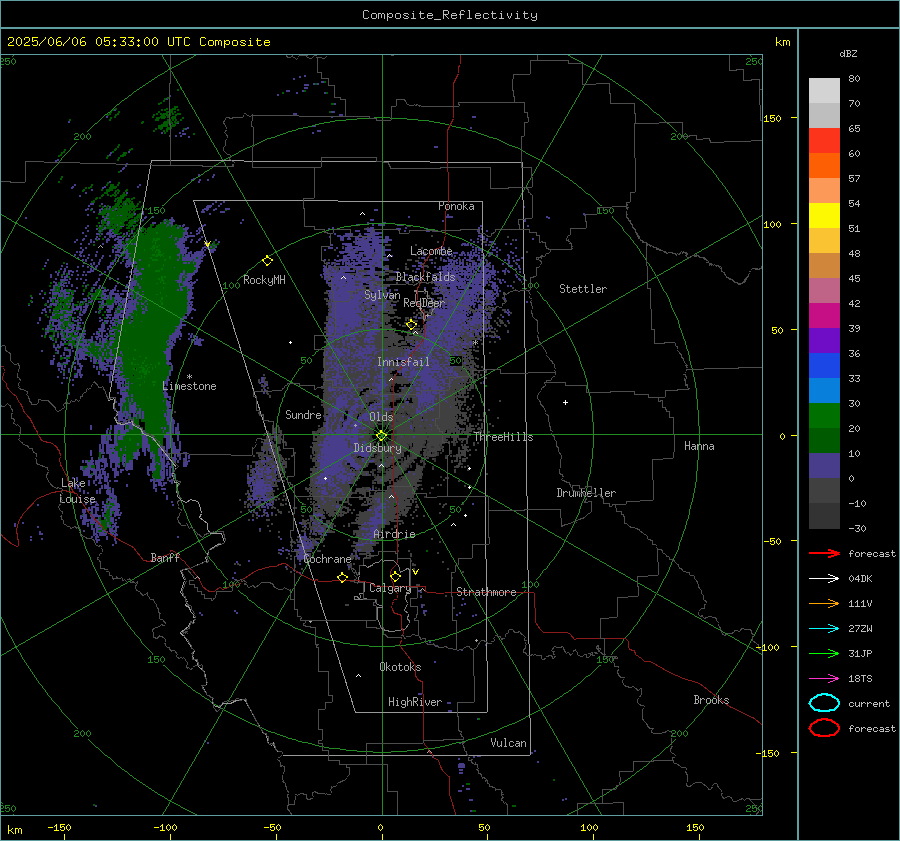Click the Brooks city label
The height and width of the screenshot is (841, 900).
pos(711,700)
